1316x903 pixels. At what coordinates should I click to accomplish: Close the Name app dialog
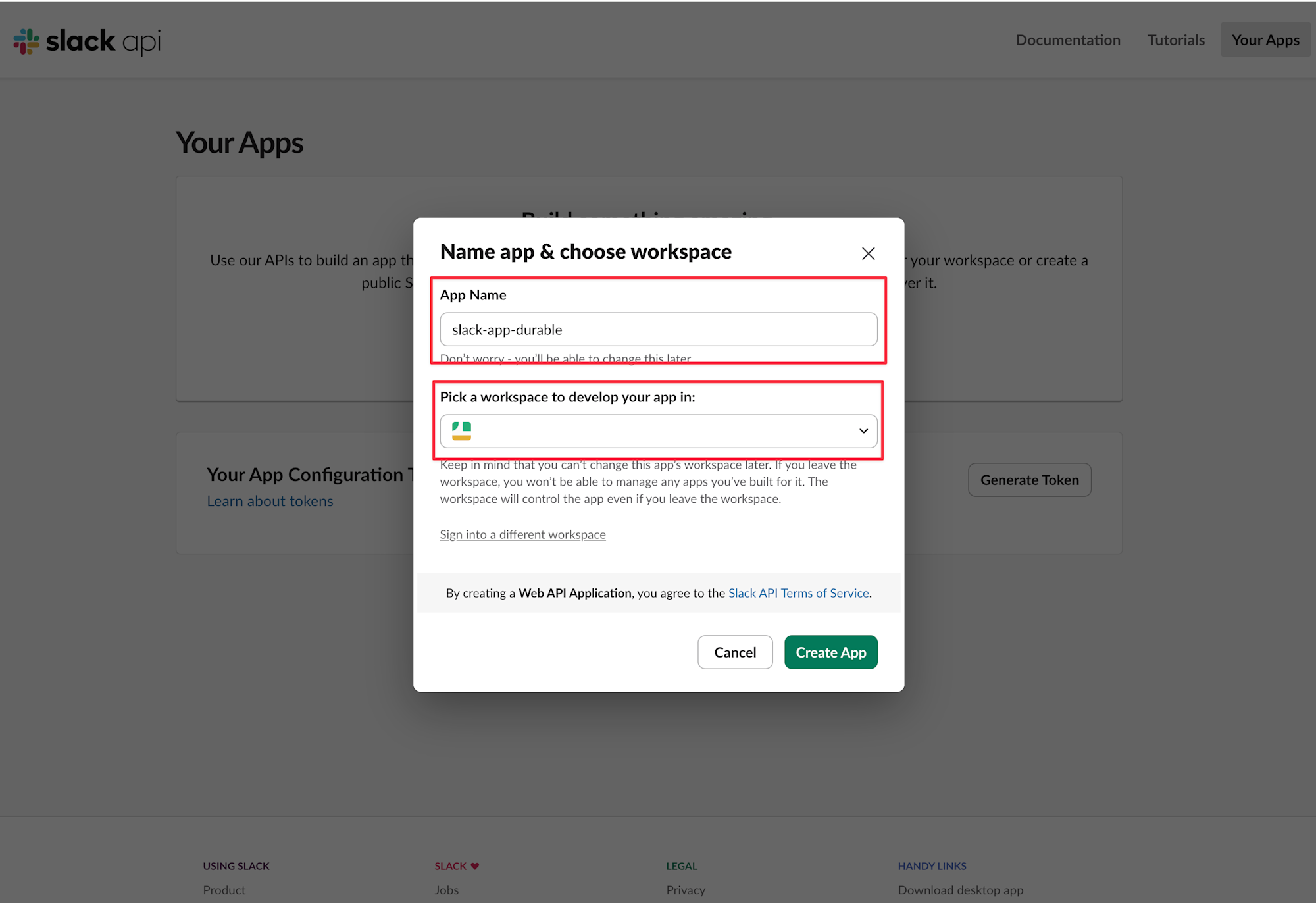point(868,253)
